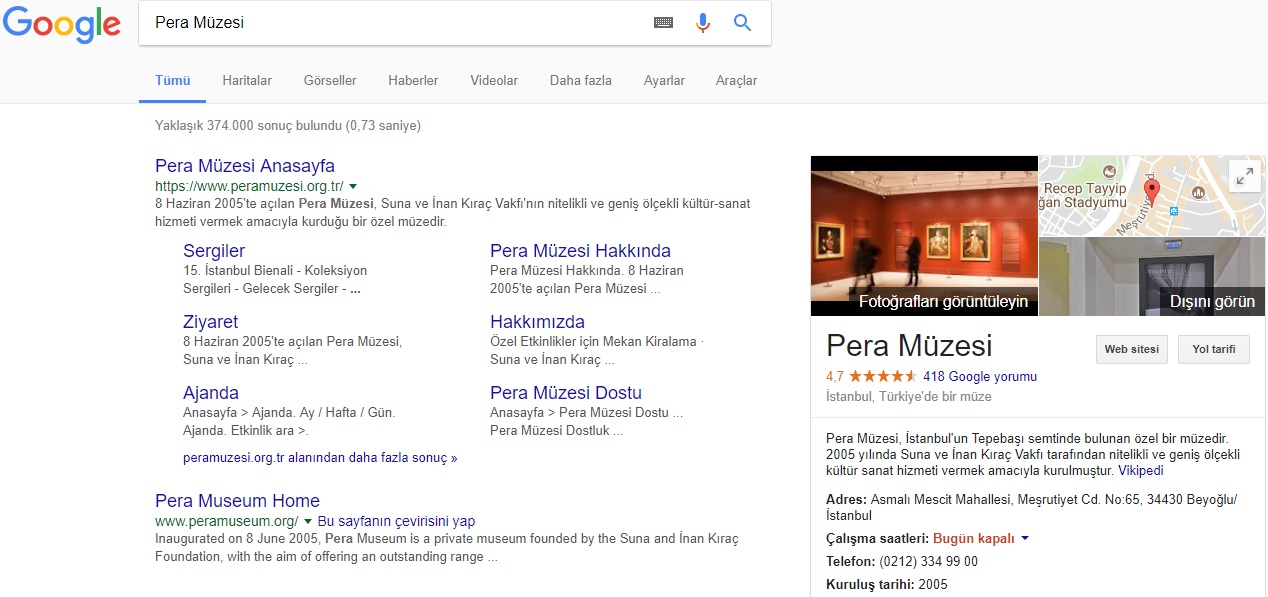The image size is (1268, 597).
Task: Click the https://www.peramuzesi.org.tr/ green URL
Action: (x=249, y=186)
